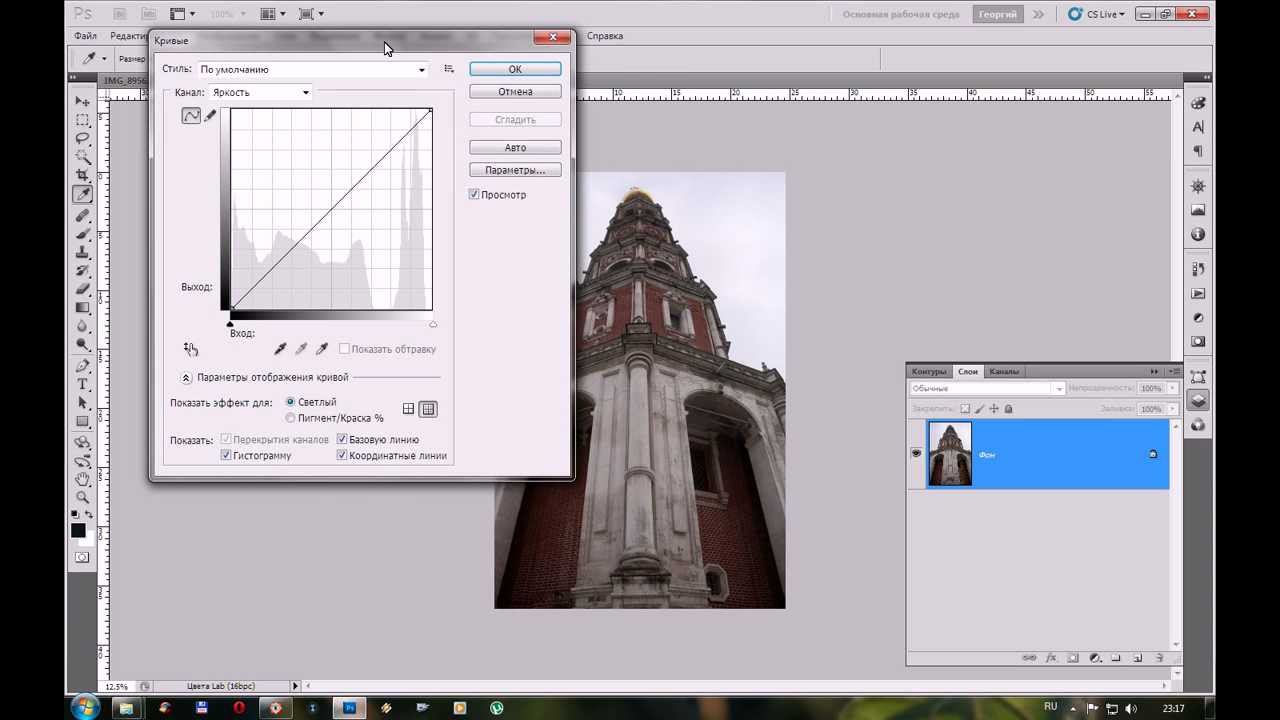Hide the Фон layer with eye icon
This screenshot has height=720, width=1280.
coord(916,454)
